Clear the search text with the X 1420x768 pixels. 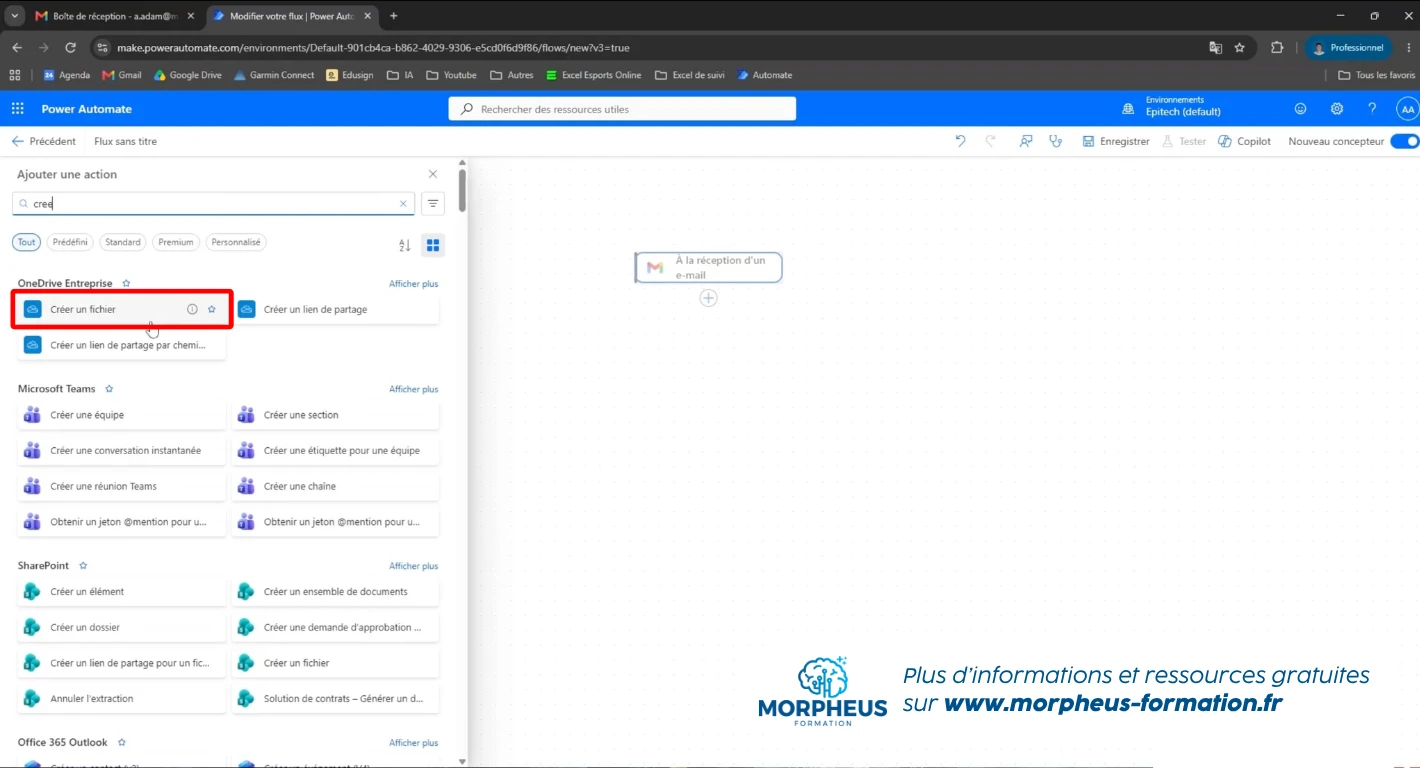[x=404, y=203]
